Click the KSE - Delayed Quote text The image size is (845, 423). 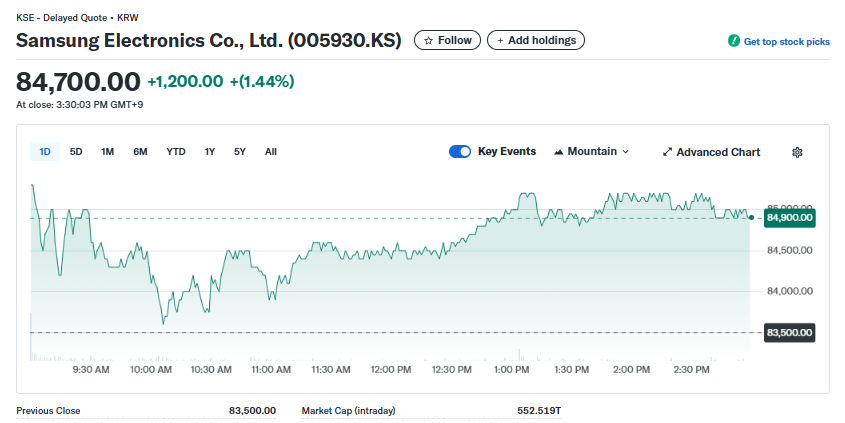pos(62,18)
